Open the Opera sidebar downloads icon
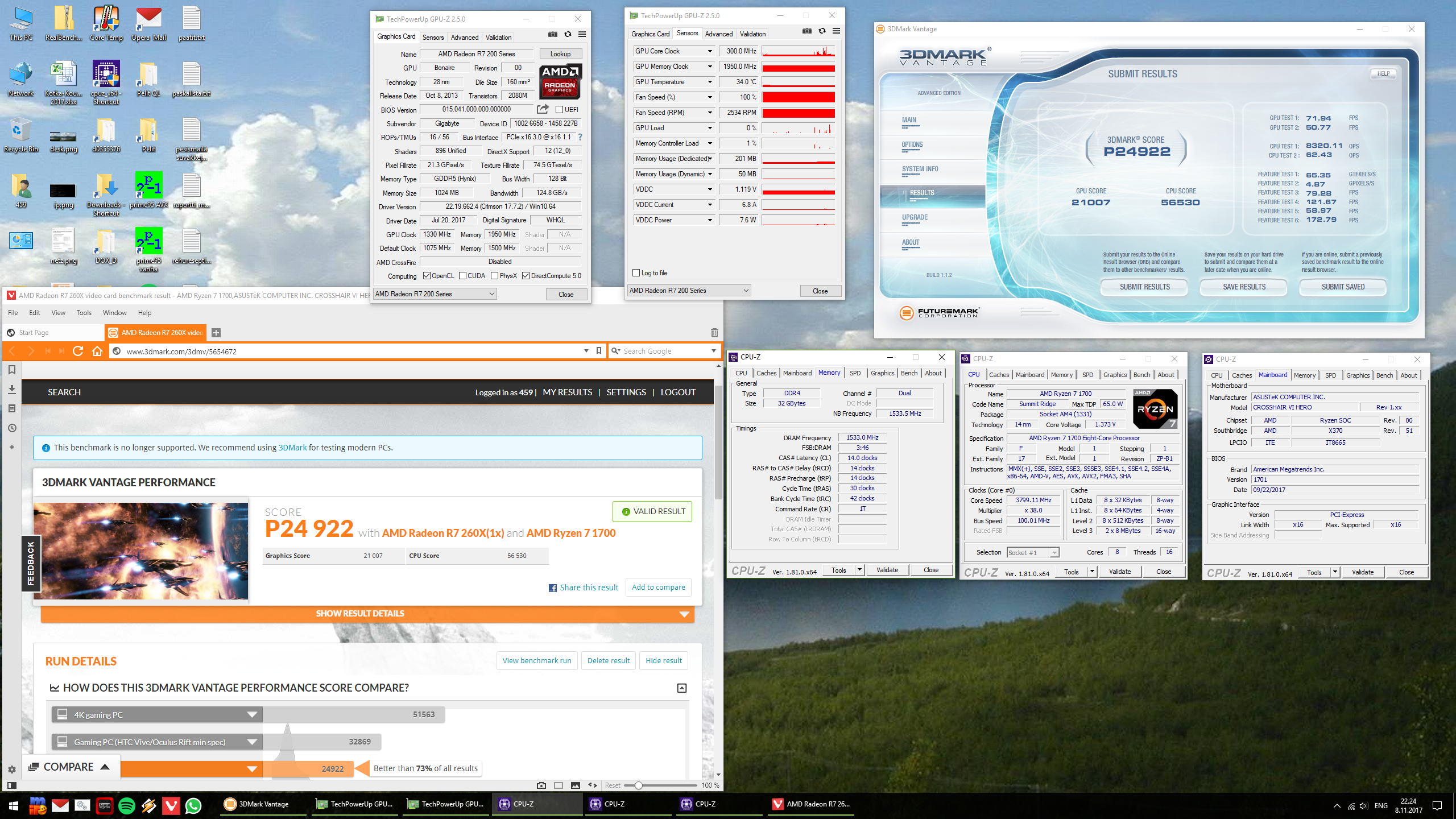Screen dimensions: 1456x819 tap(11, 390)
